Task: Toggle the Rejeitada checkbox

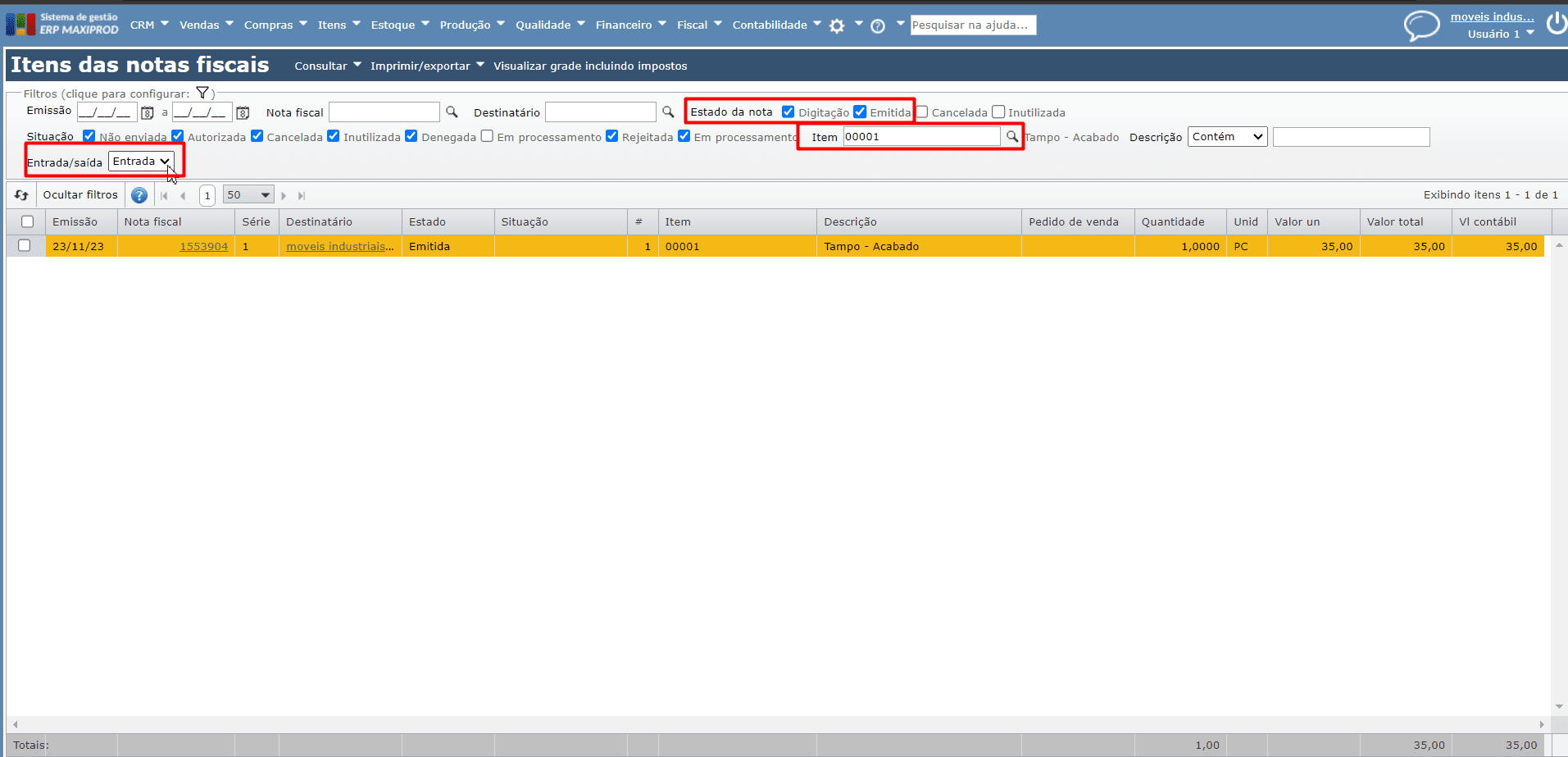Action: (611, 136)
